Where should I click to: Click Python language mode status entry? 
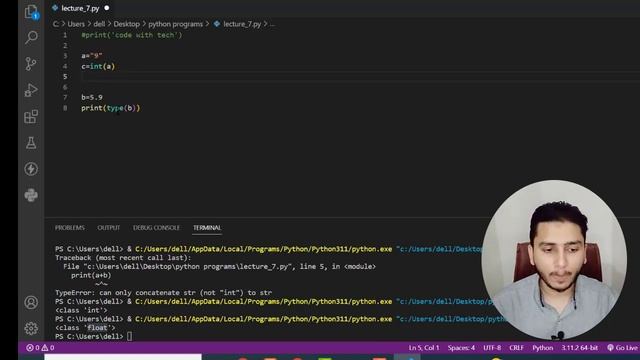[x=542, y=348]
